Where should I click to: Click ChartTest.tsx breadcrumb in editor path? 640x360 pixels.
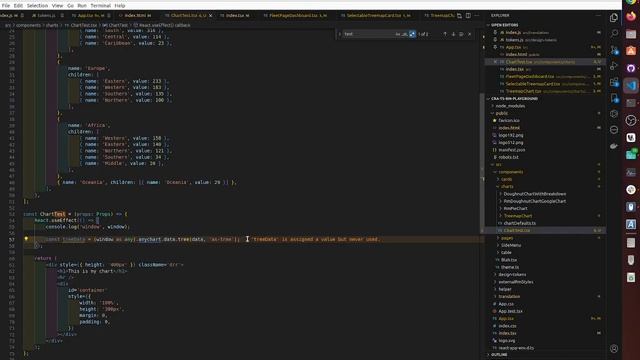(84, 25)
